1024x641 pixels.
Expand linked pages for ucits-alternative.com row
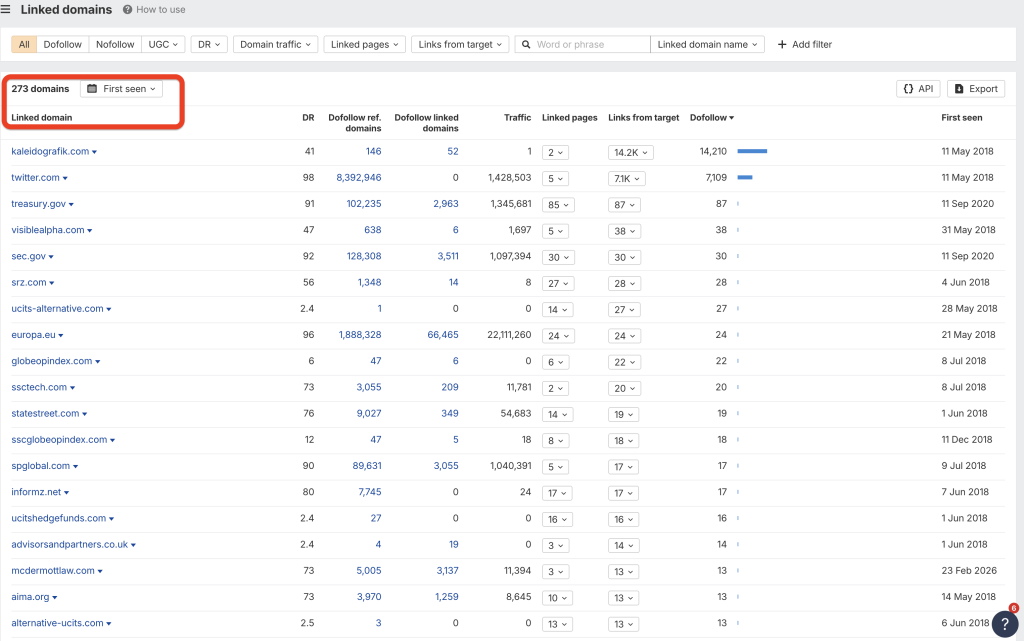click(558, 310)
